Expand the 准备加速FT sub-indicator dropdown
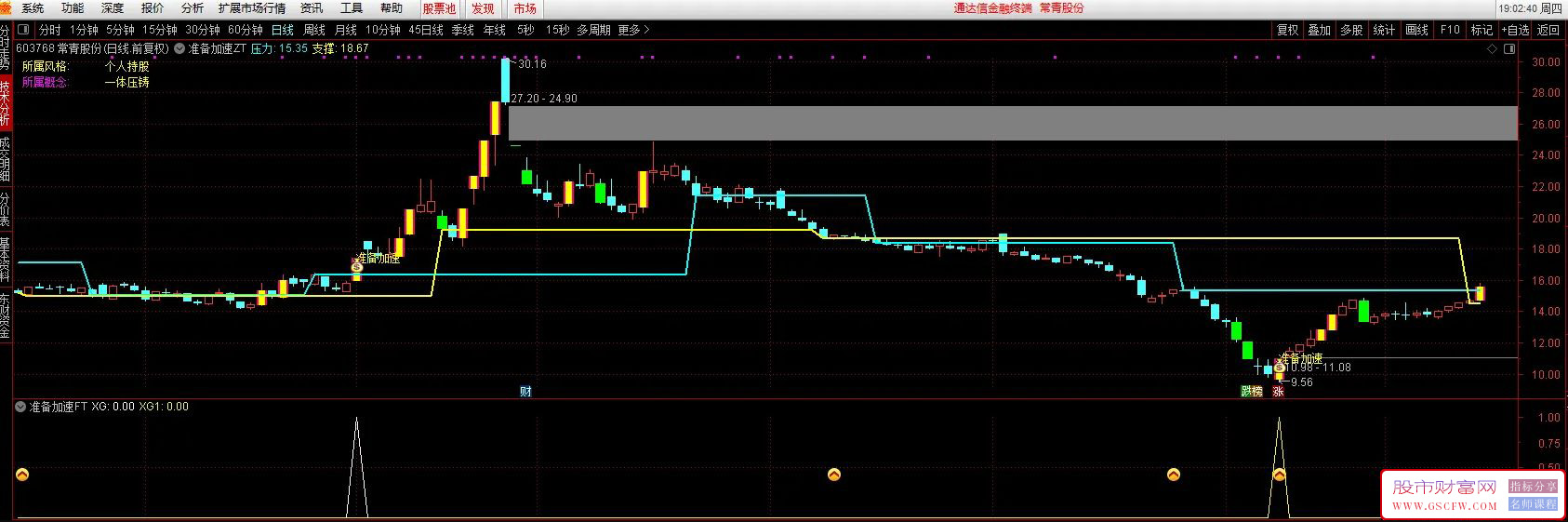Image resolution: width=1568 pixels, height=522 pixels. (x=20, y=407)
